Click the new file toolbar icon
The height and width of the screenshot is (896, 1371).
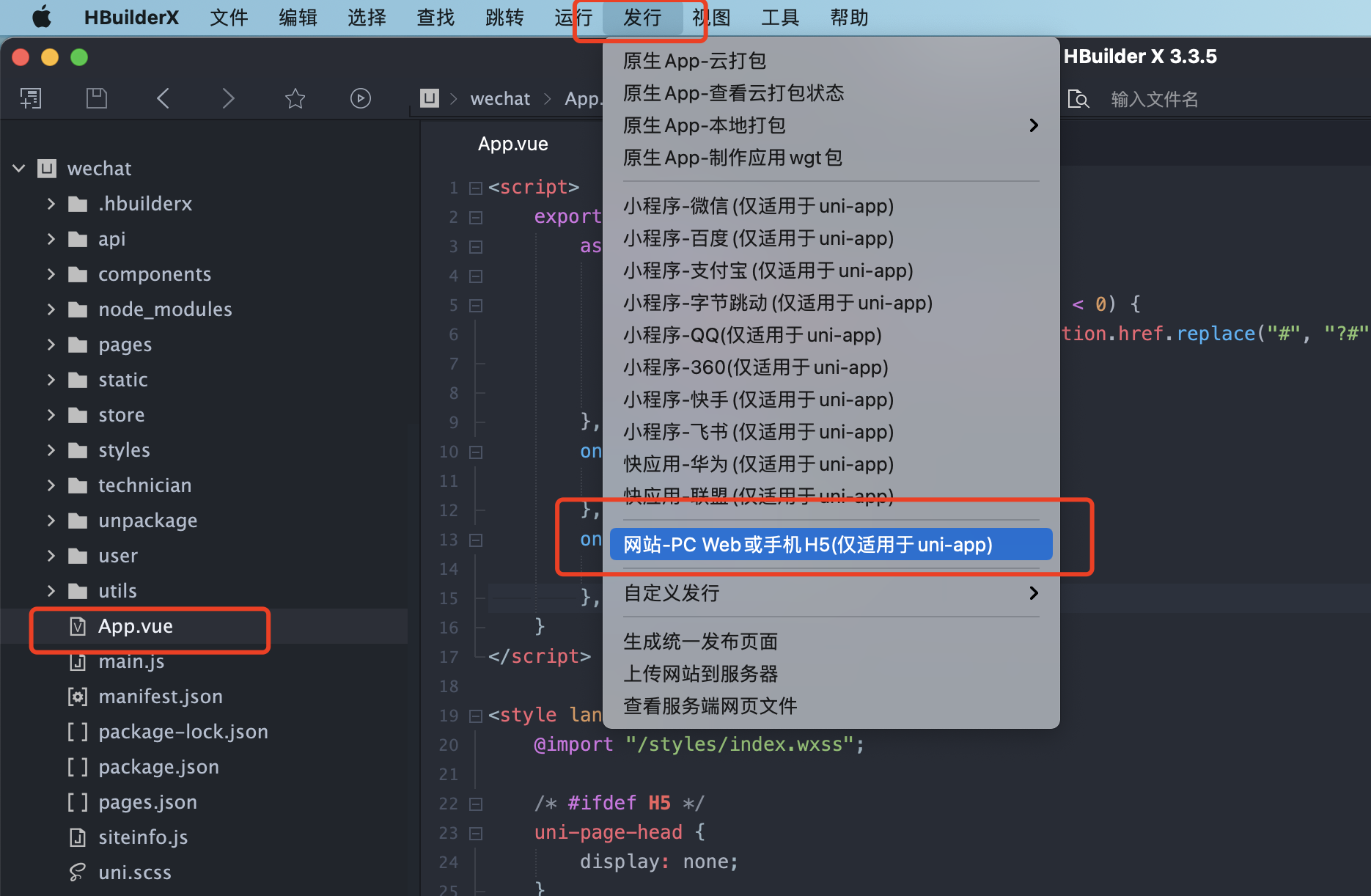point(31,98)
